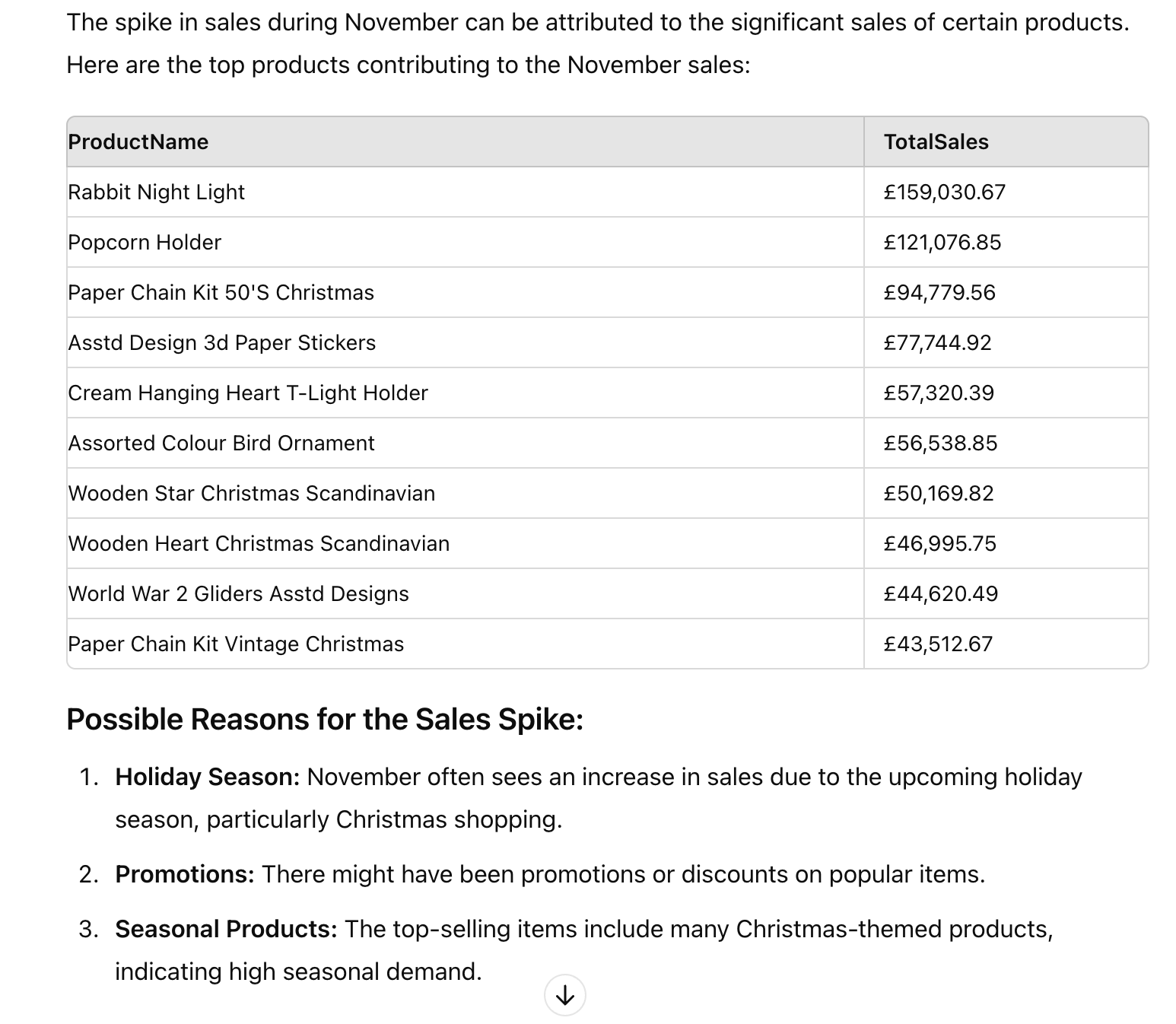The image size is (1176, 1024).
Task: Click the Assorted Colour Bird Ornament cell
Action: tap(221, 444)
